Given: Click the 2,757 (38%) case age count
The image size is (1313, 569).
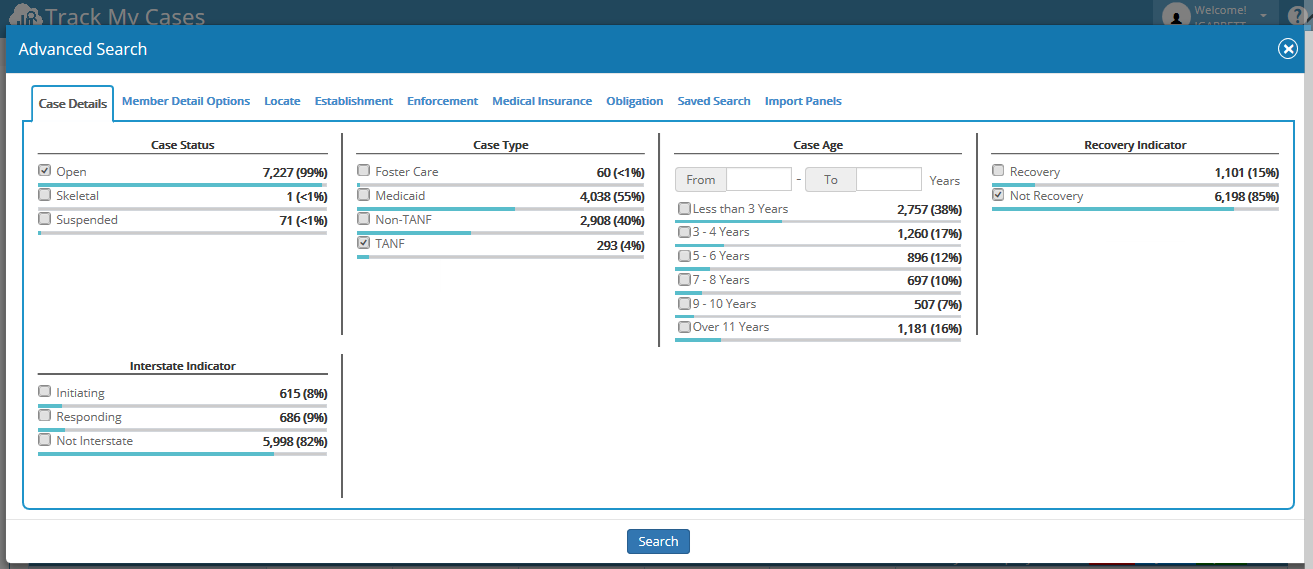Looking at the screenshot, I should 930,210.
